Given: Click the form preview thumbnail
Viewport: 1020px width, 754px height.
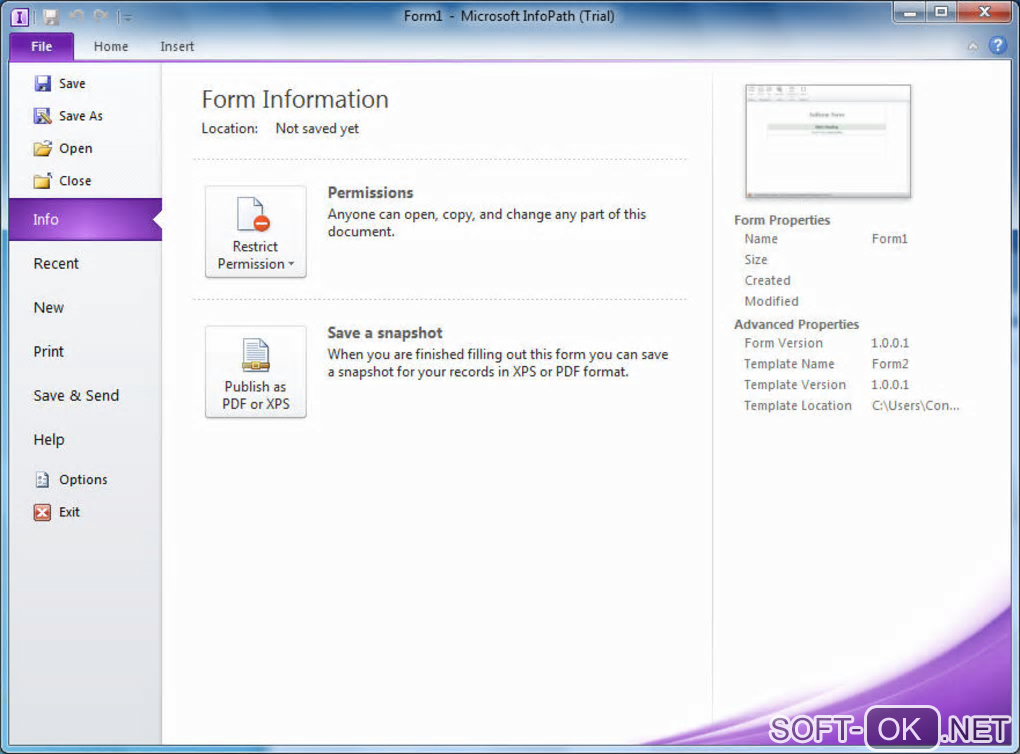Looking at the screenshot, I should 827,141.
